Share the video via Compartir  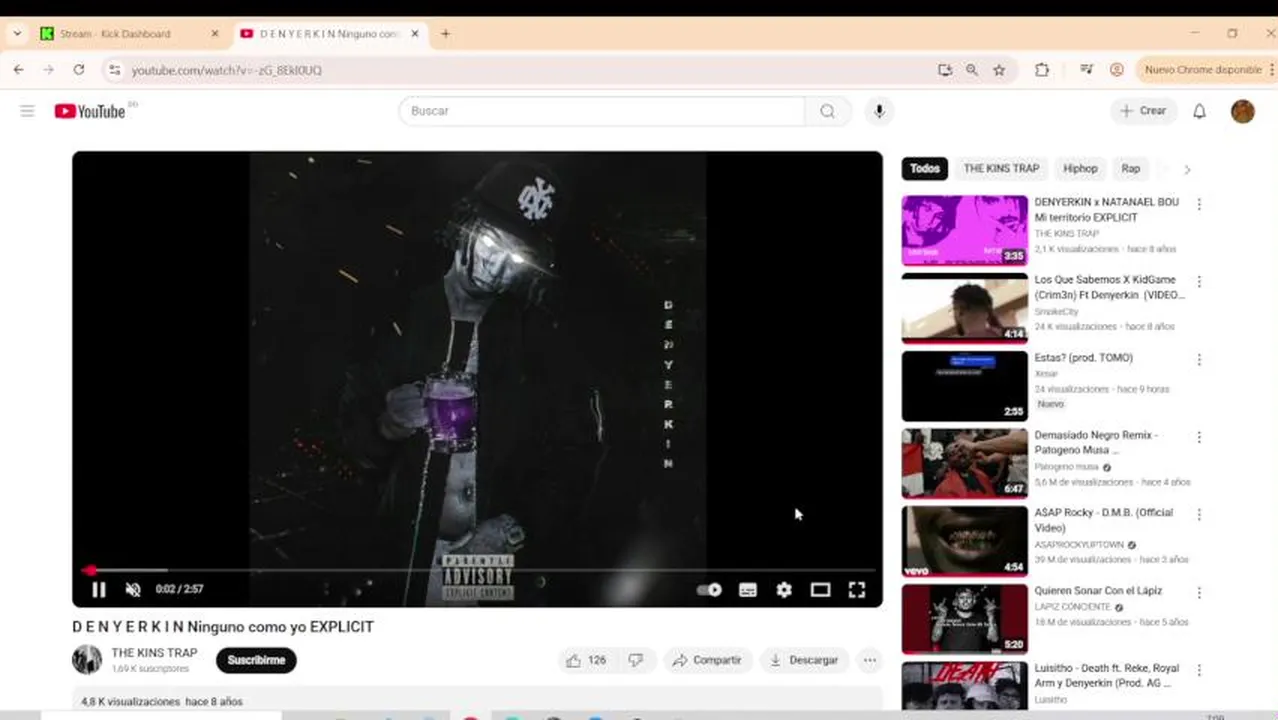(x=707, y=660)
